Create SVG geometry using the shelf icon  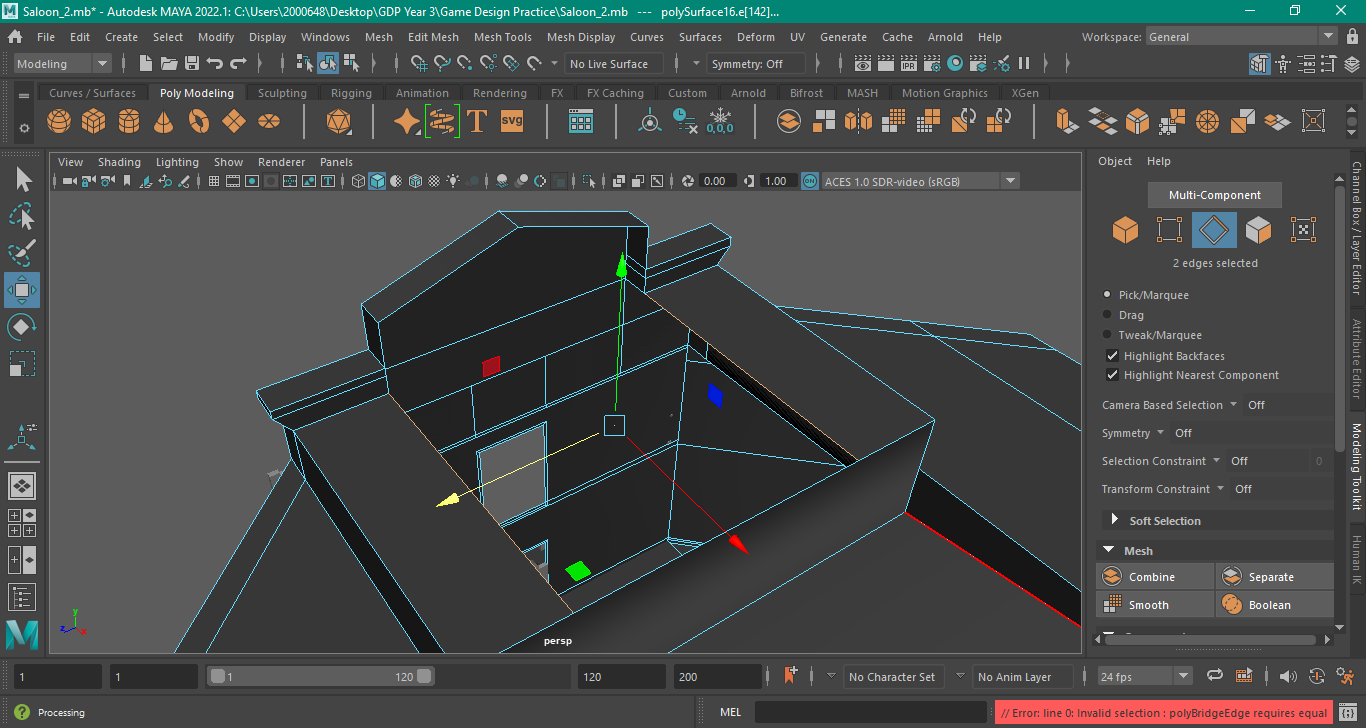(510, 120)
